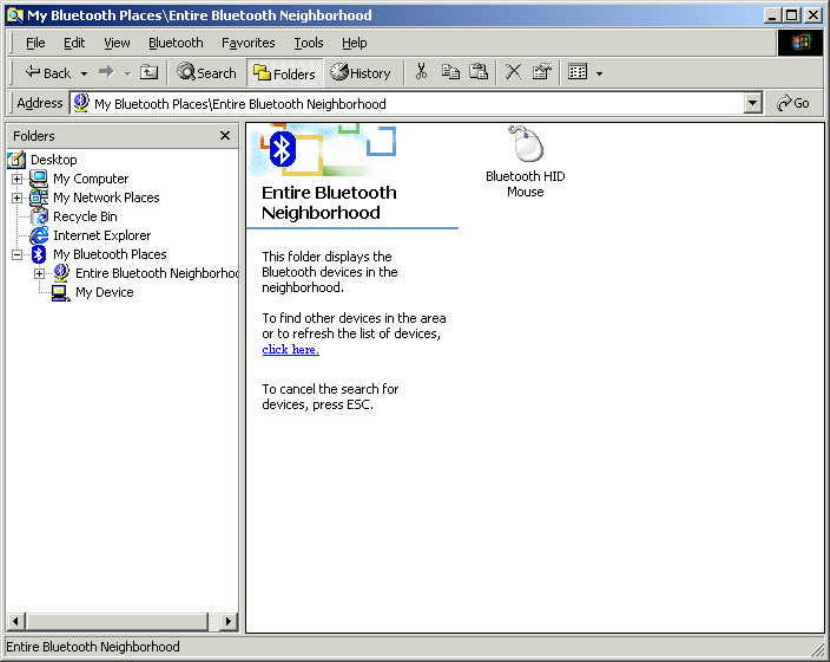The height and width of the screenshot is (662, 830).
Task: Click the title bar window icon
Action: [15, 15]
